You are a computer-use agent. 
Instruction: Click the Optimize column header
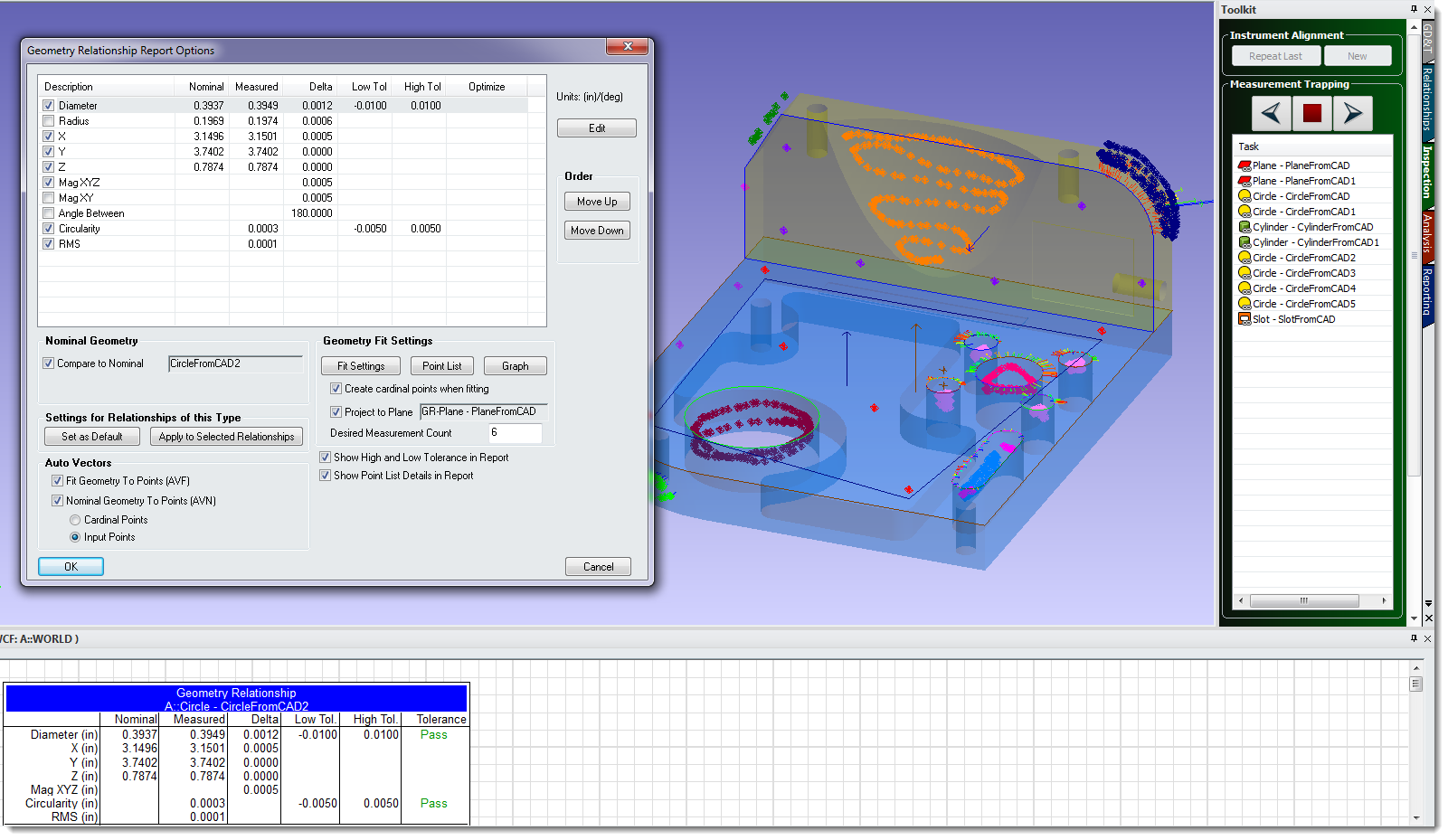487,87
